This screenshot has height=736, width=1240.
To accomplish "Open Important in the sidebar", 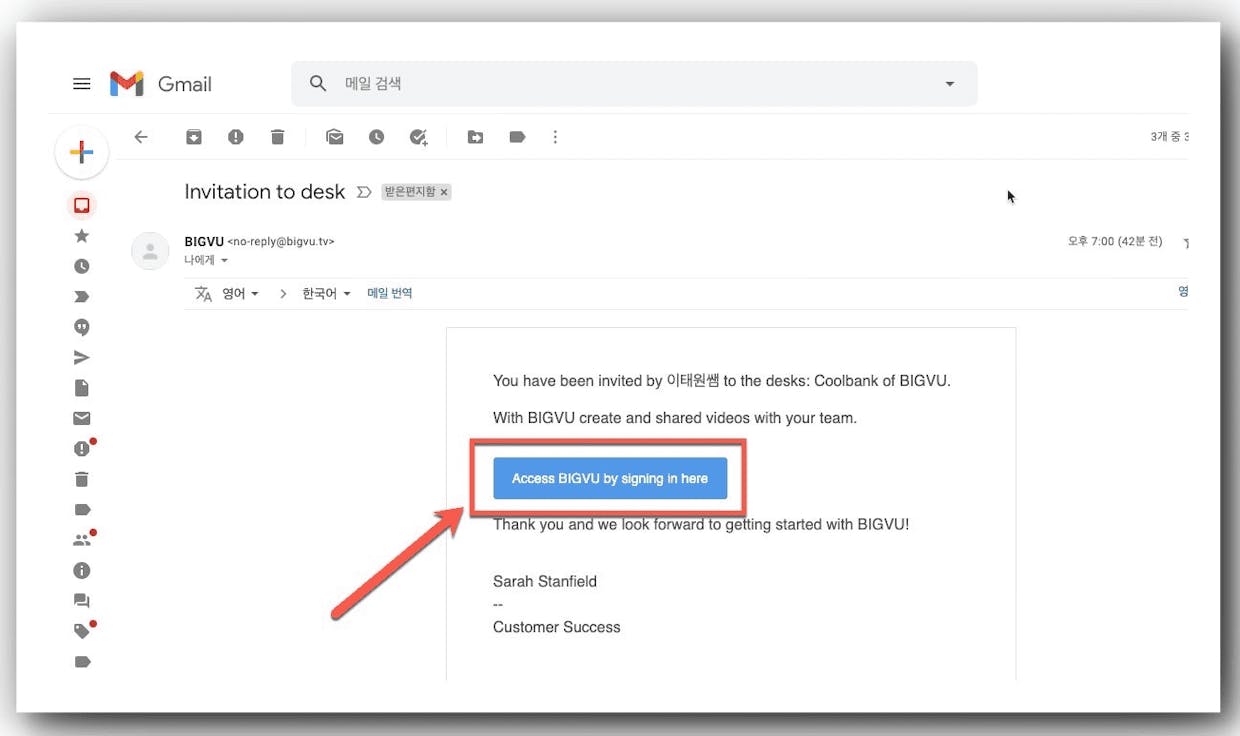I will point(82,297).
